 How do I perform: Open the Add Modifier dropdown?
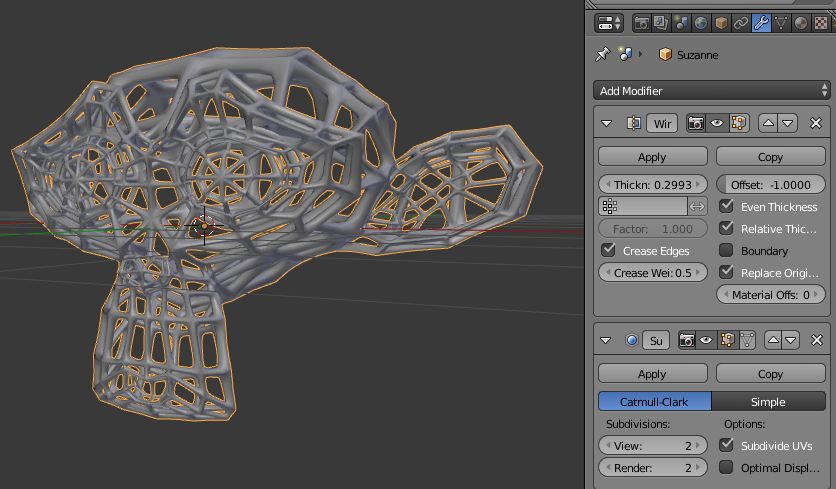pyautogui.click(x=711, y=91)
